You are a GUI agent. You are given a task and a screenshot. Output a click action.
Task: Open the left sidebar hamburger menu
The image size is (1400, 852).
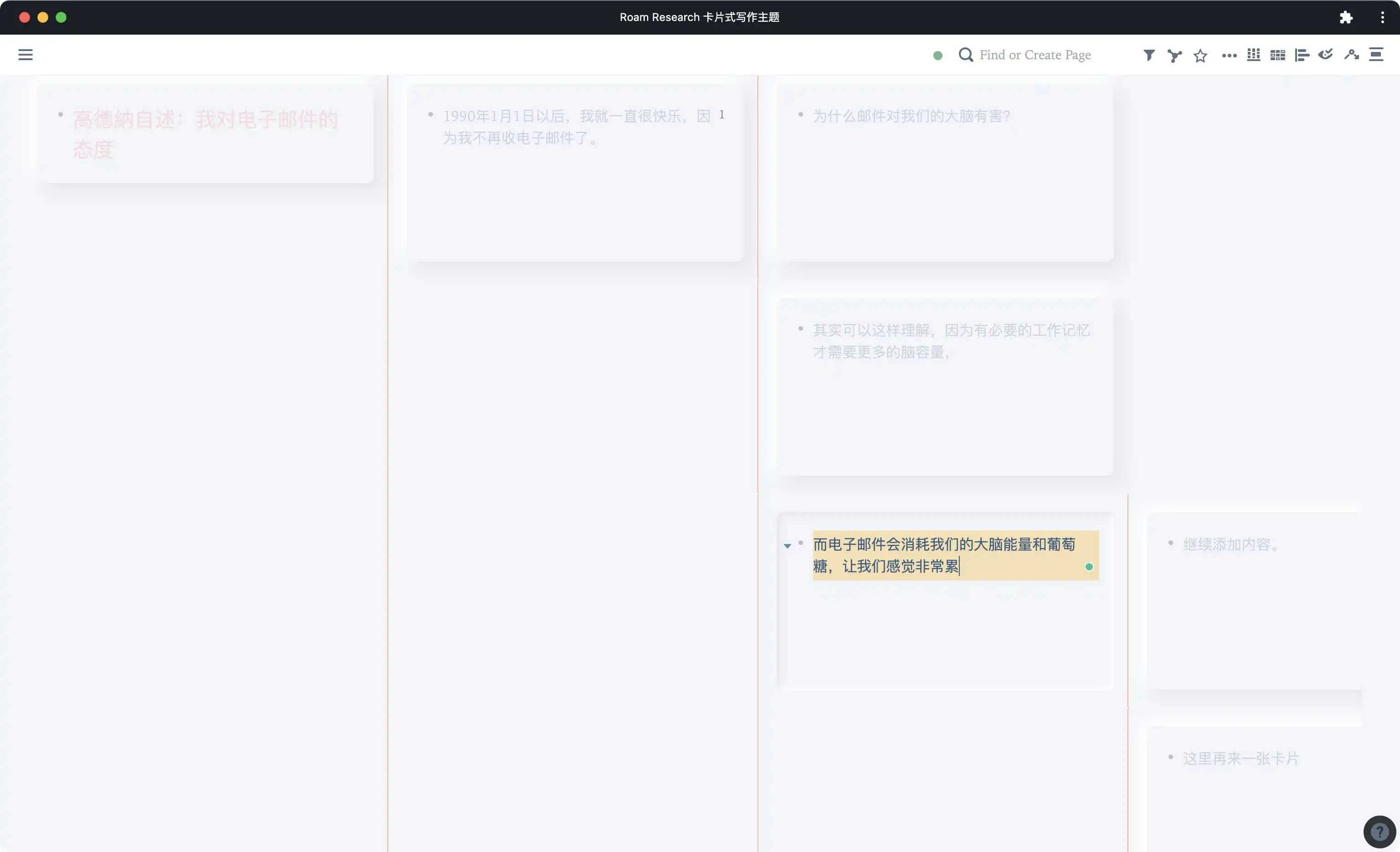(x=26, y=55)
